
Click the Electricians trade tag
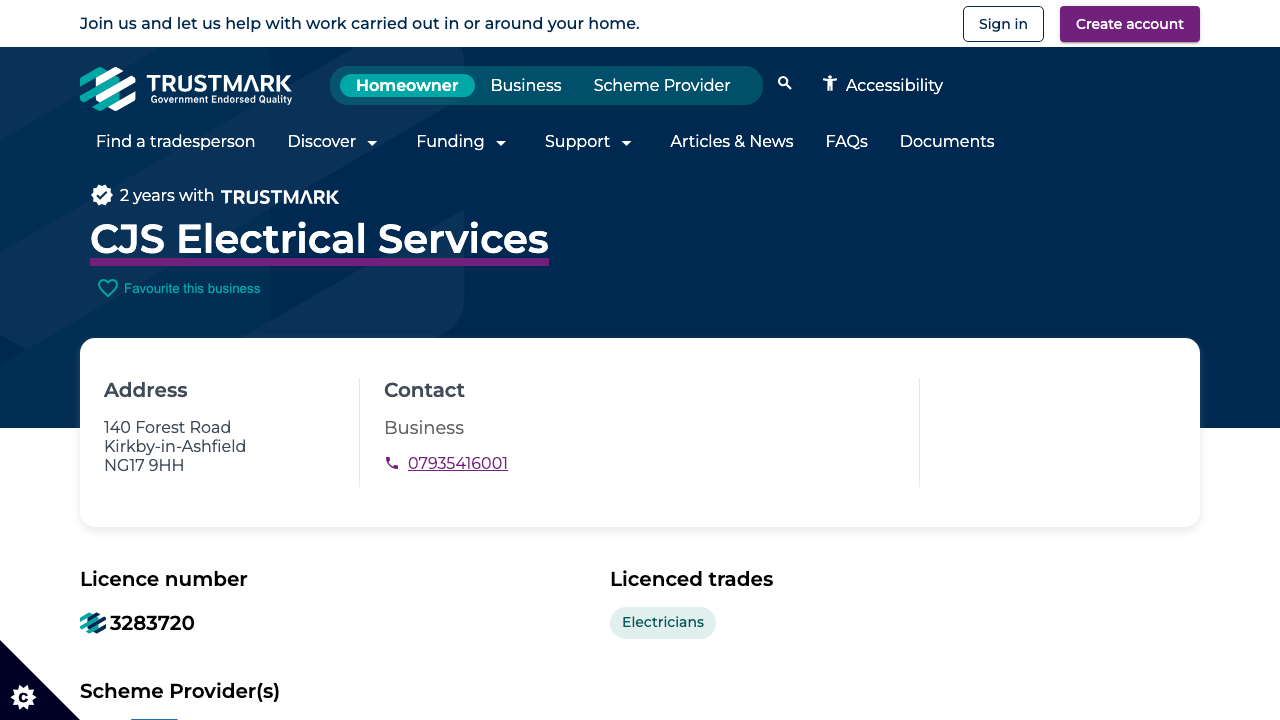[x=662, y=622]
